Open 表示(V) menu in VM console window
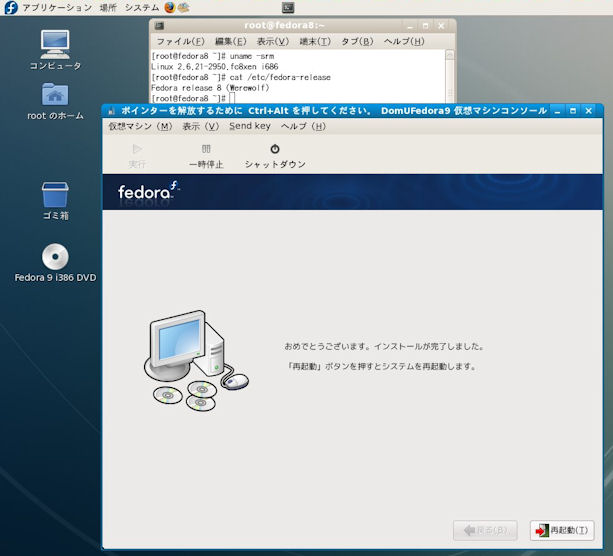Screen dimensions: 613x556 (x=201, y=126)
